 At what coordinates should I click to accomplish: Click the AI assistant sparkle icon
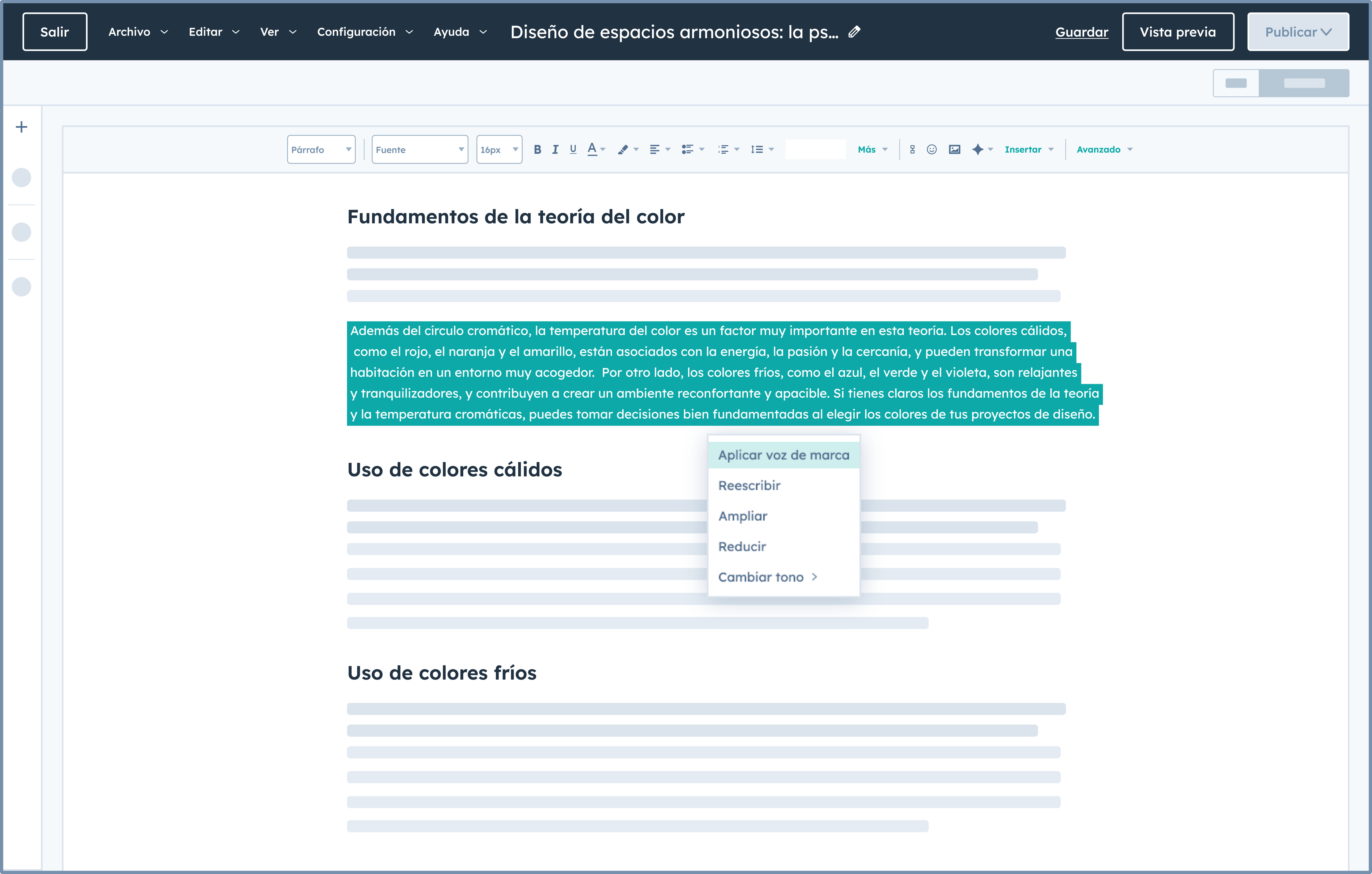click(x=978, y=149)
